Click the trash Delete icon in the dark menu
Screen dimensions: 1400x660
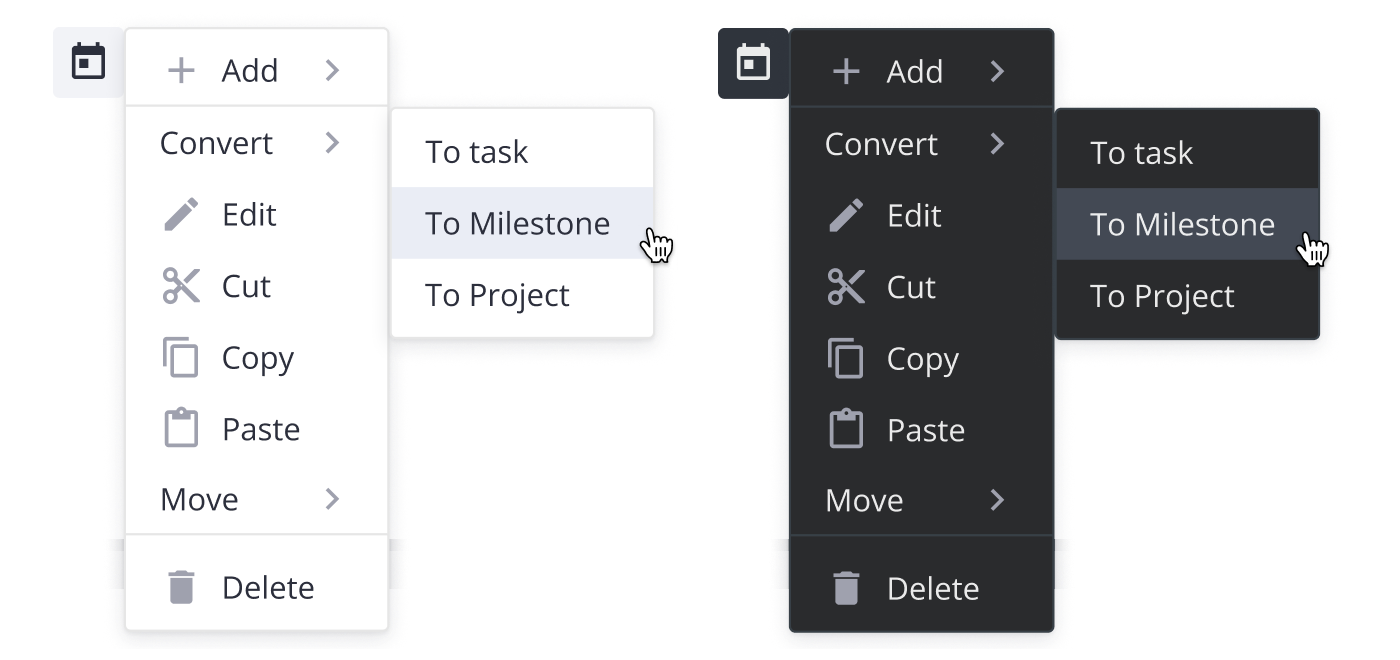point(847,589)
